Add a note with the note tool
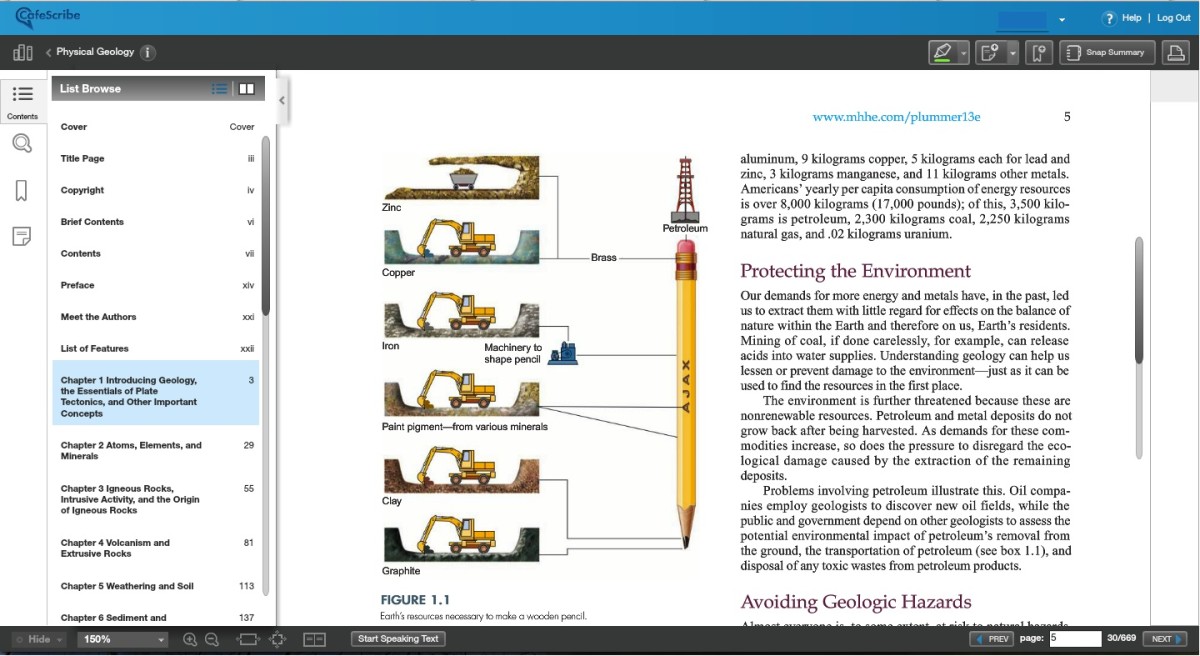 (991, 52)
